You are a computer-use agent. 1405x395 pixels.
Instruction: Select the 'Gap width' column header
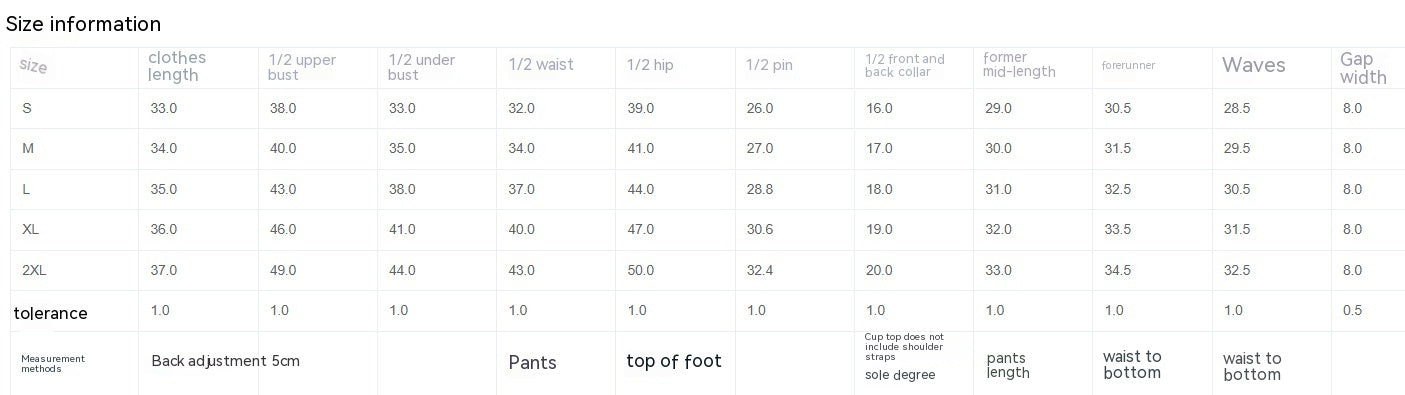(x=1363, y=68)
